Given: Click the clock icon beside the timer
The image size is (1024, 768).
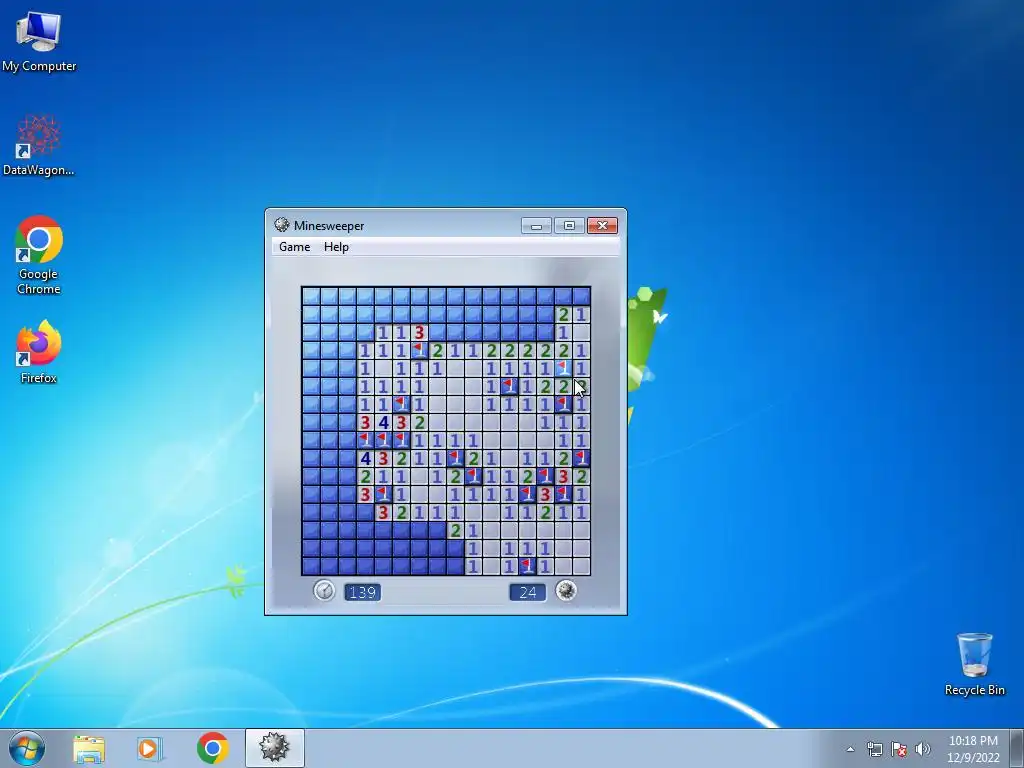Looking at the screenshot, I should point(324,591).
